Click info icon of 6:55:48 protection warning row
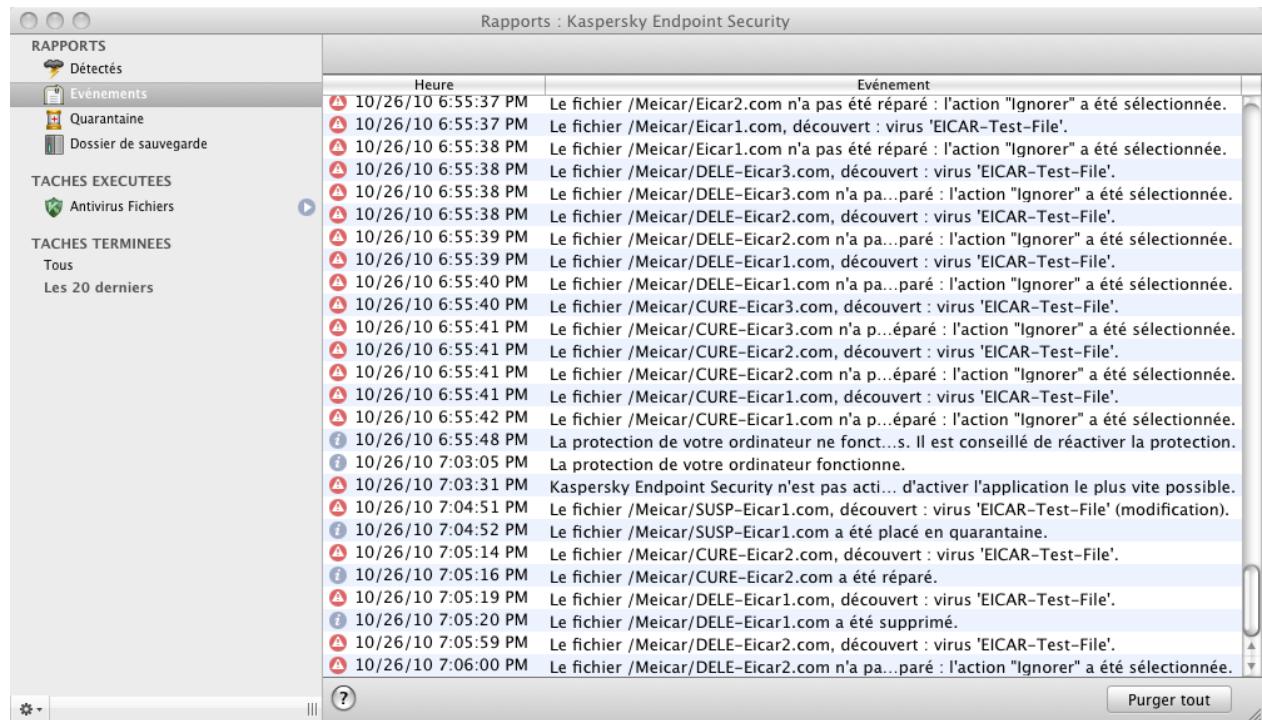Viewport: 1262px width, 720px height. [x=337, y=440]
